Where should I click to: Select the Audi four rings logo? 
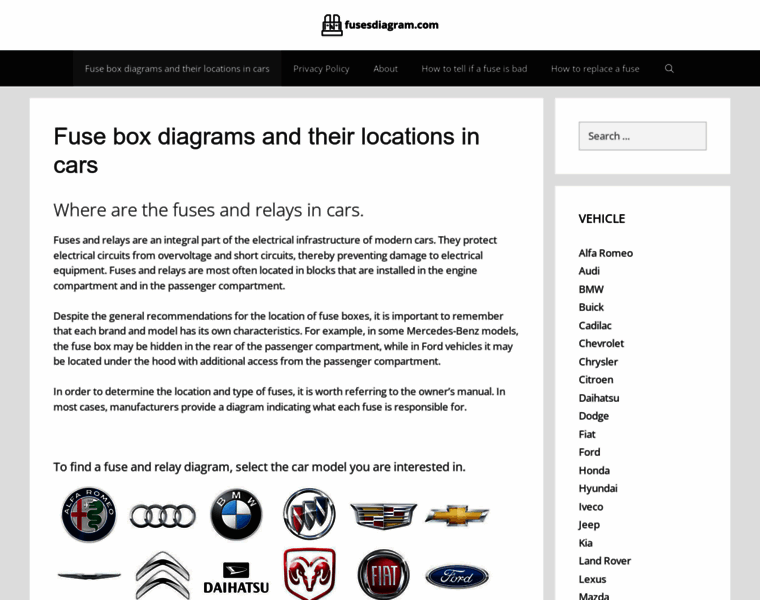(x=162, y=516)
